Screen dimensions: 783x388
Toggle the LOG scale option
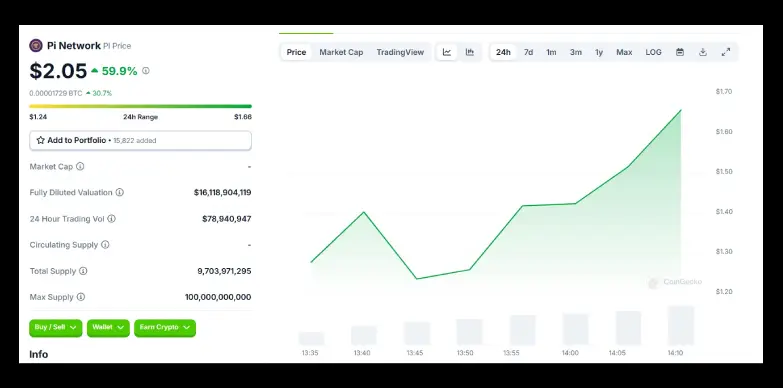tap(653, 52)
